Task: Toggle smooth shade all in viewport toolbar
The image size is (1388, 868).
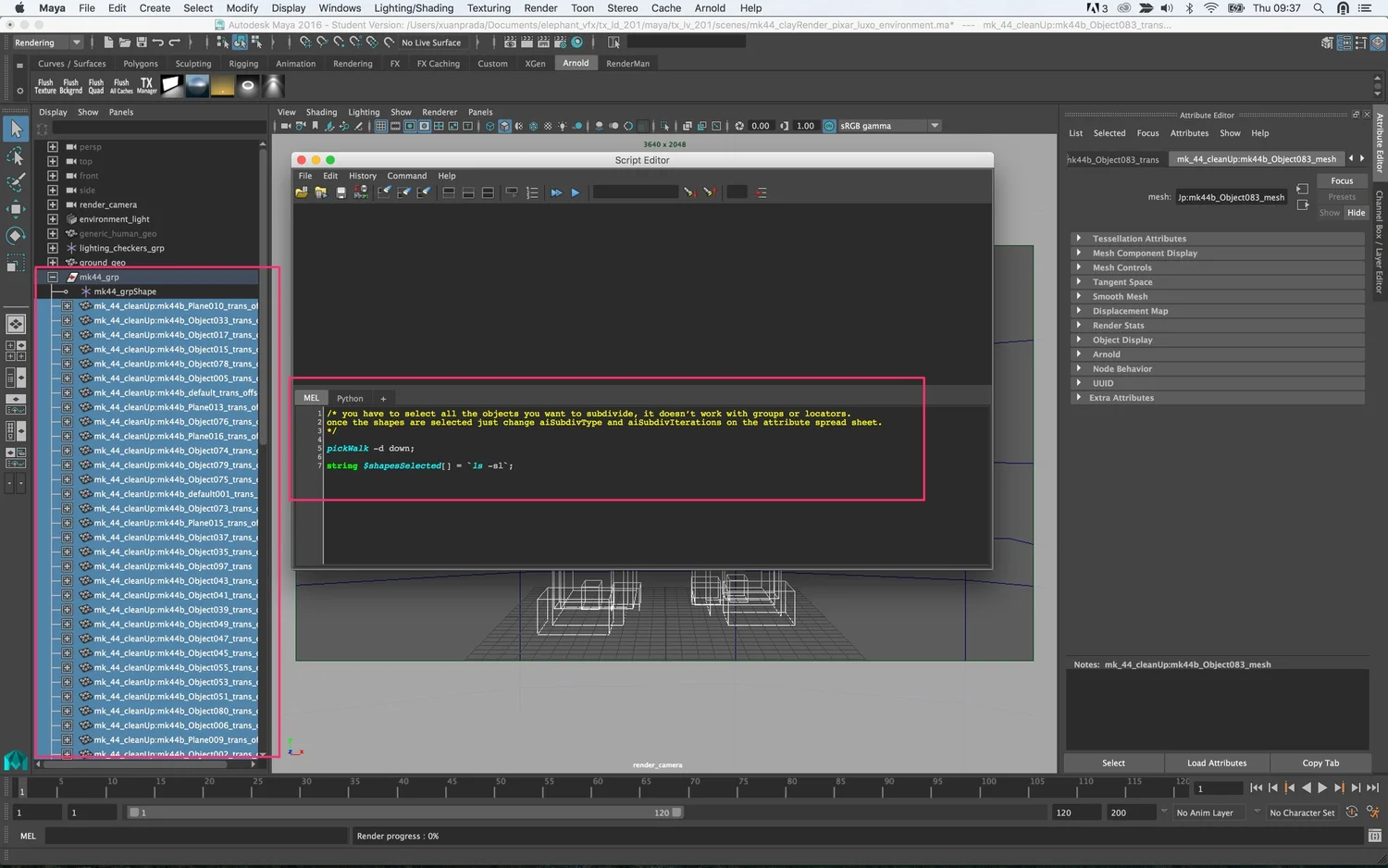Action: pyautogui.click(x=504, y=126)
